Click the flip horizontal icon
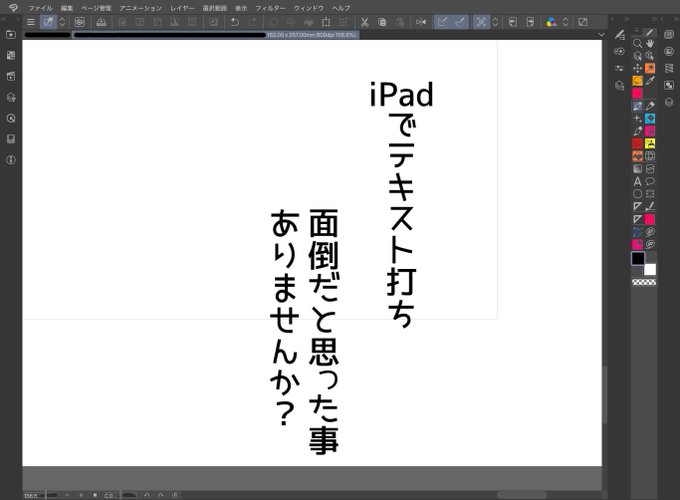 (x=421, y=22)
